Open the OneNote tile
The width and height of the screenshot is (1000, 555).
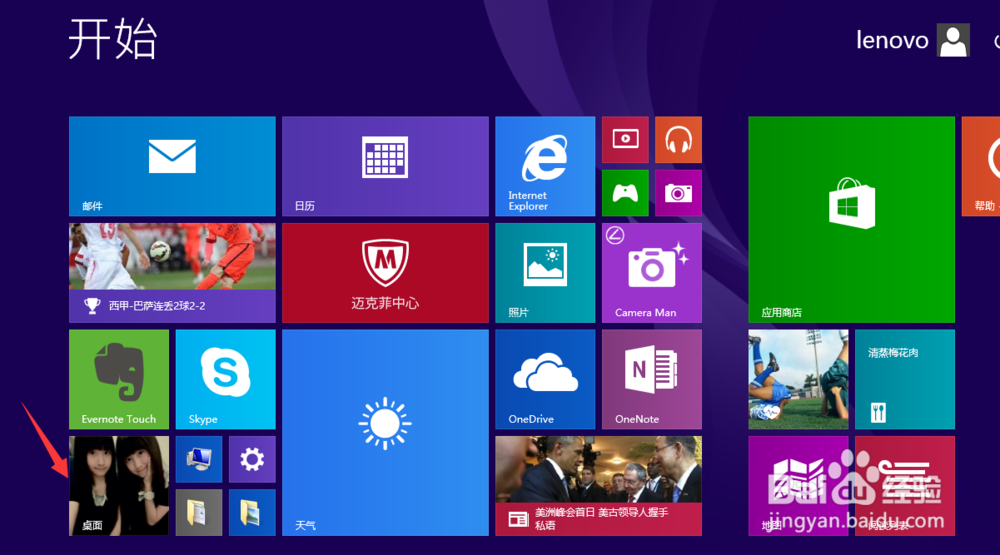click(652, 379)
